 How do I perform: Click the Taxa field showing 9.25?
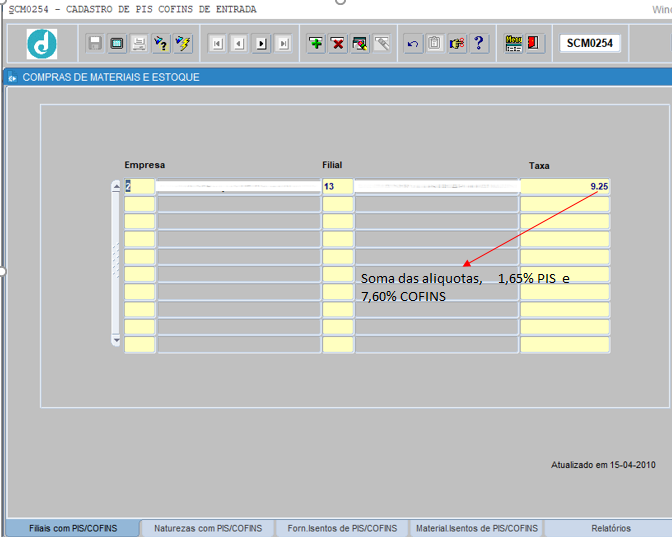(565, 186)
